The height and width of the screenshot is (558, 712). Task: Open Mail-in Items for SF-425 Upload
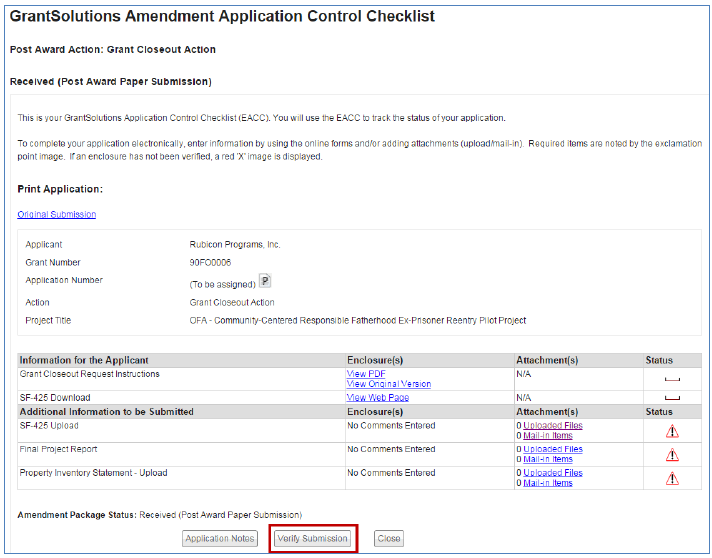point(547,436)
